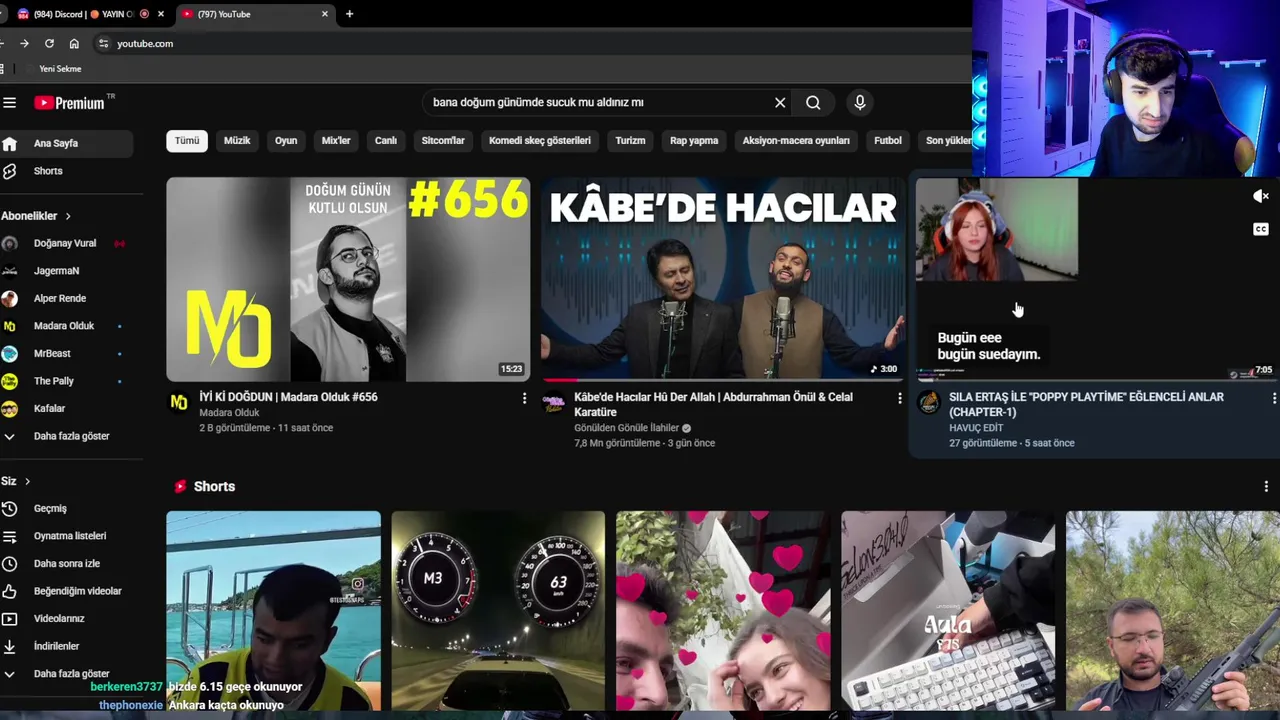The image size is (1280, 720).
Task: Filter by Canlı chip
Action: pyautogui.click(x=386, y=141)
